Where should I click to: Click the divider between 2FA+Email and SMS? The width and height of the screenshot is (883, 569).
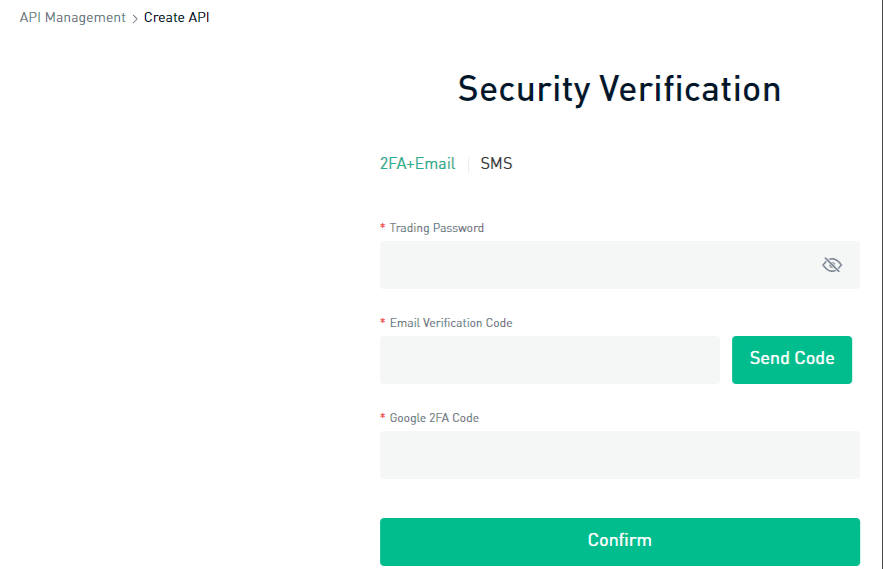(468, 164)
